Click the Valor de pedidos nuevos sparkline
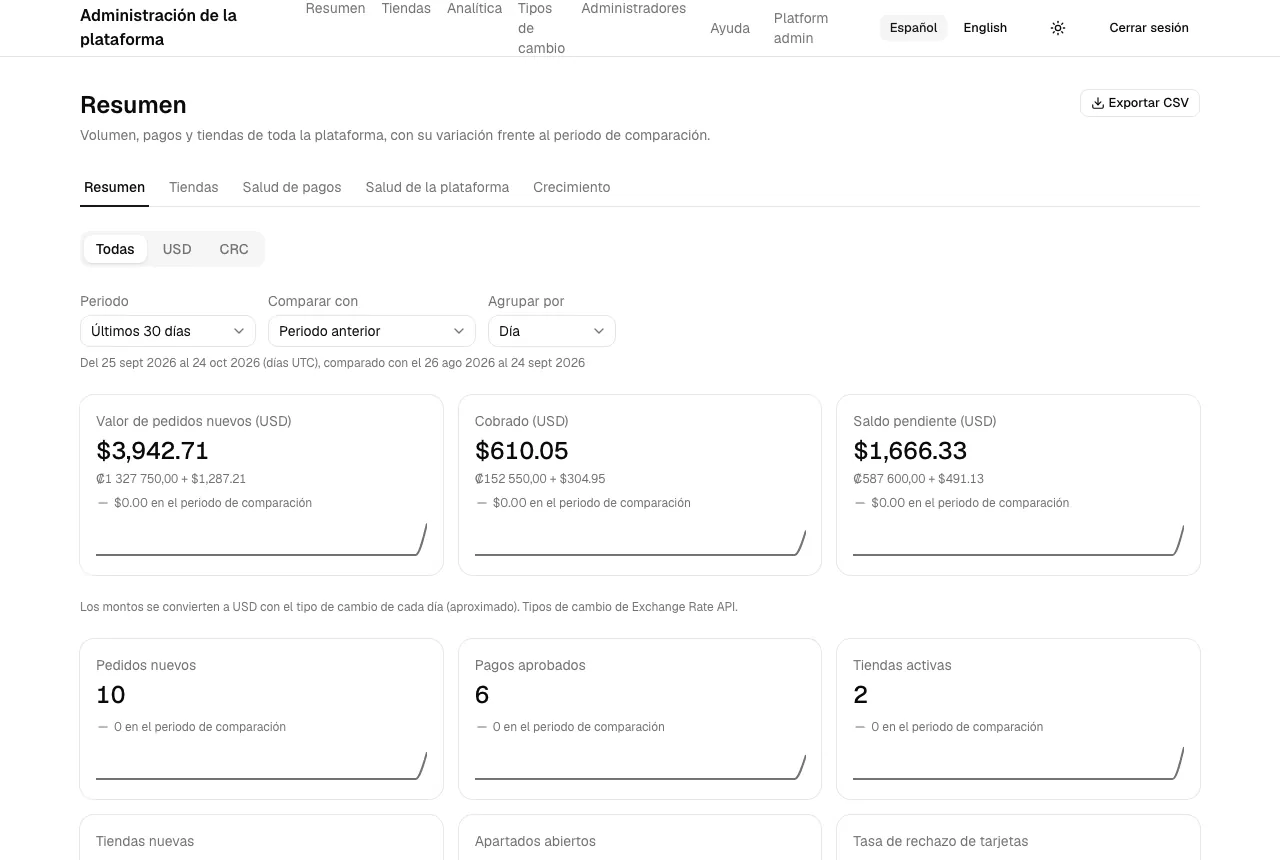This screenshot has width=1280, height=860. click(261, 540)
